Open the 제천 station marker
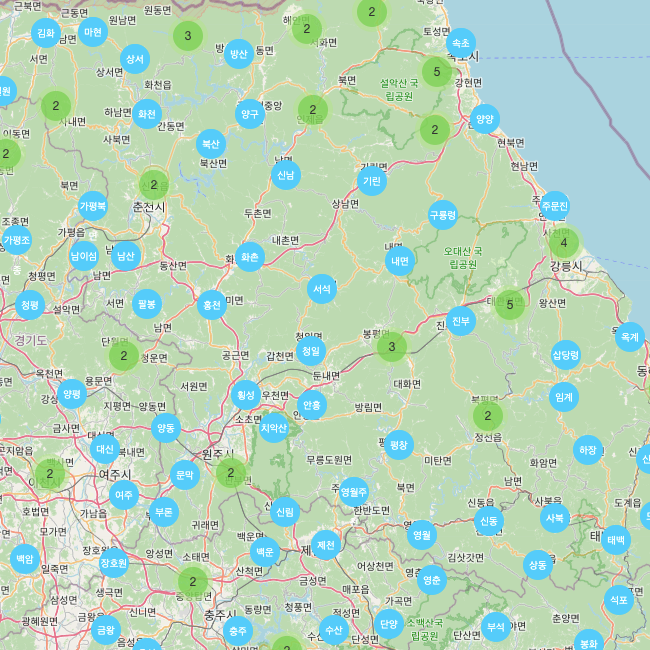 click(x=325, y=544)
